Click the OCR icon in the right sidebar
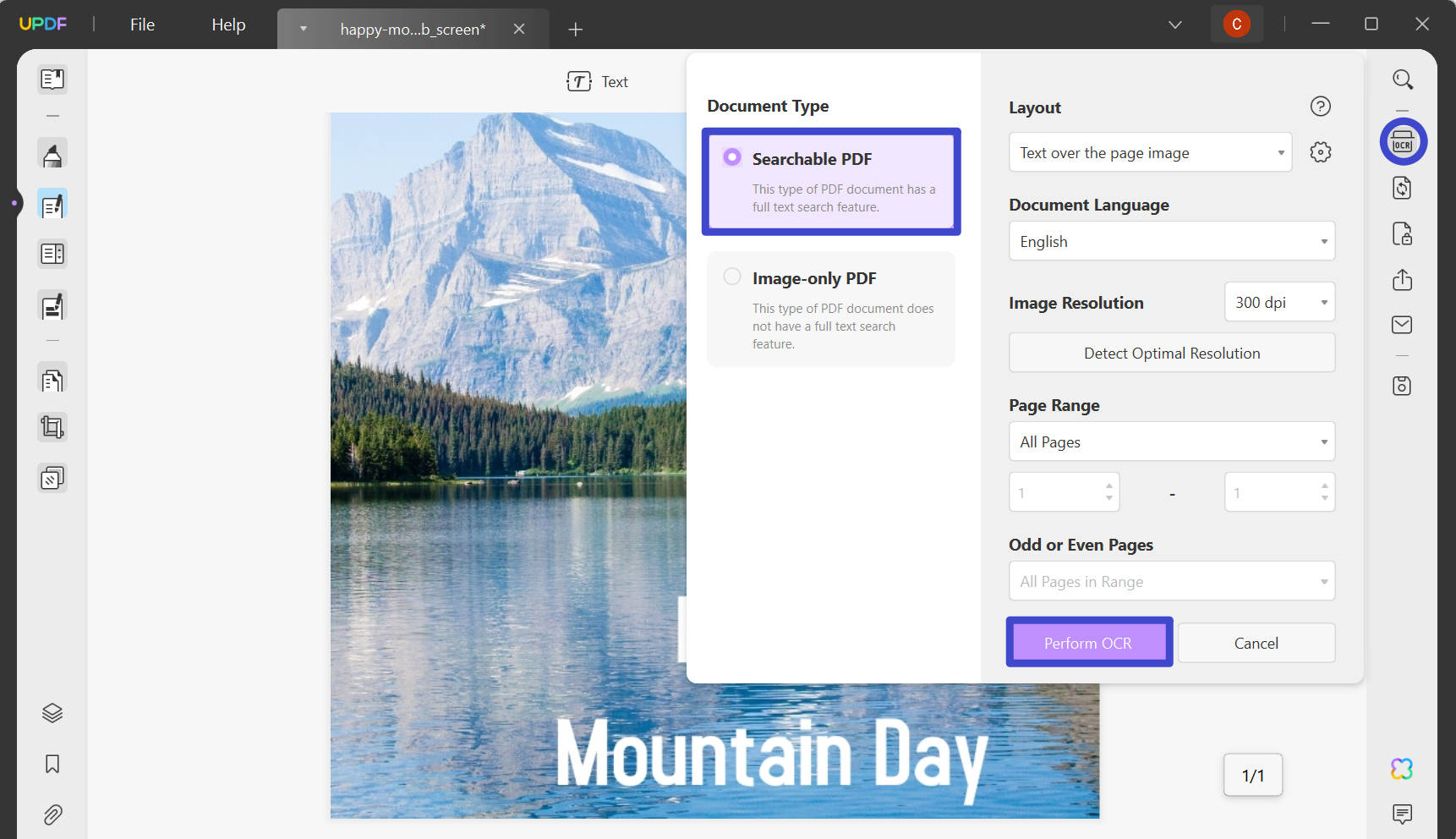 click(1403, 141)
